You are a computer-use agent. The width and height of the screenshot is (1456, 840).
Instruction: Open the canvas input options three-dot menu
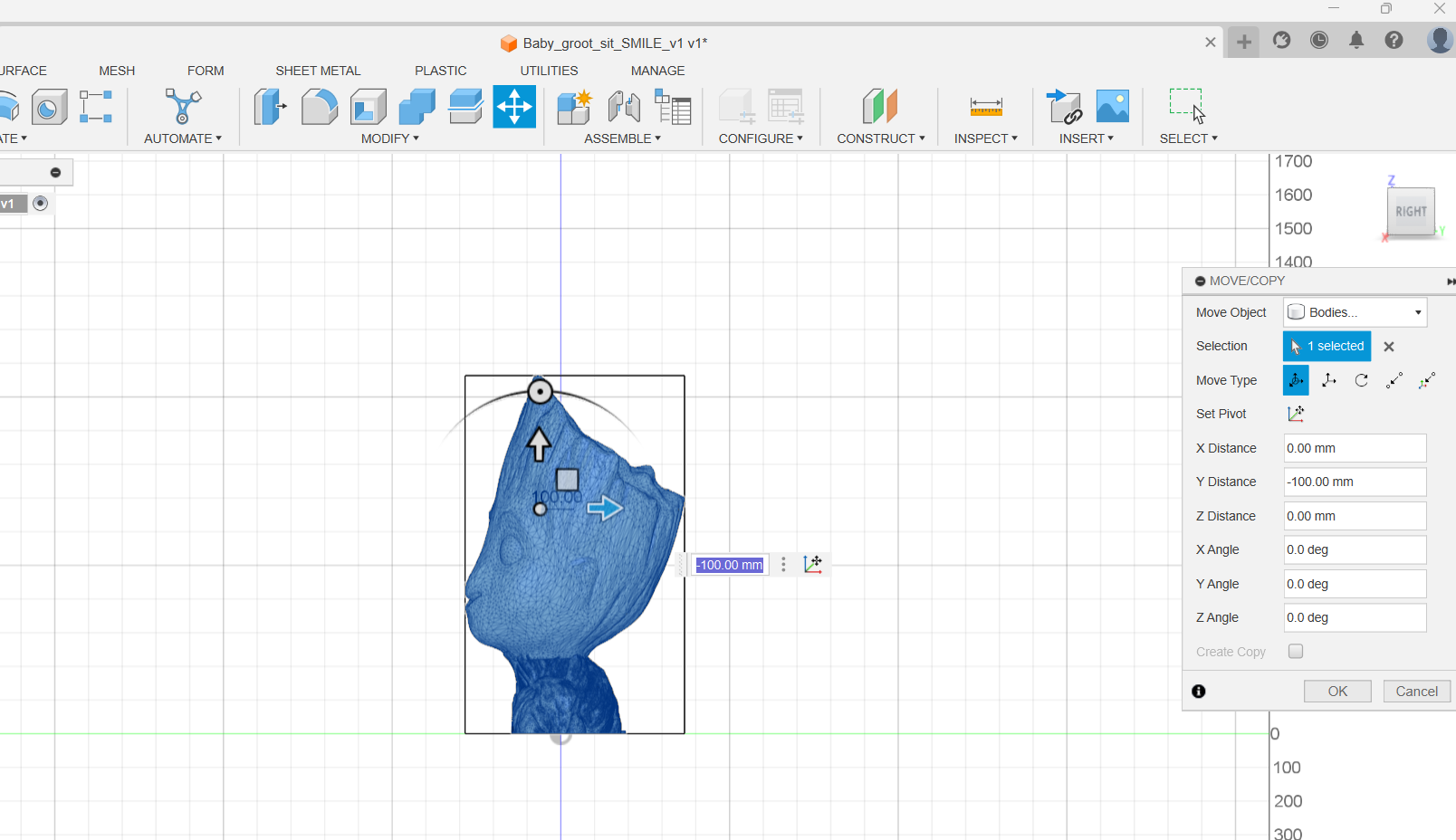tap(783, 564)
